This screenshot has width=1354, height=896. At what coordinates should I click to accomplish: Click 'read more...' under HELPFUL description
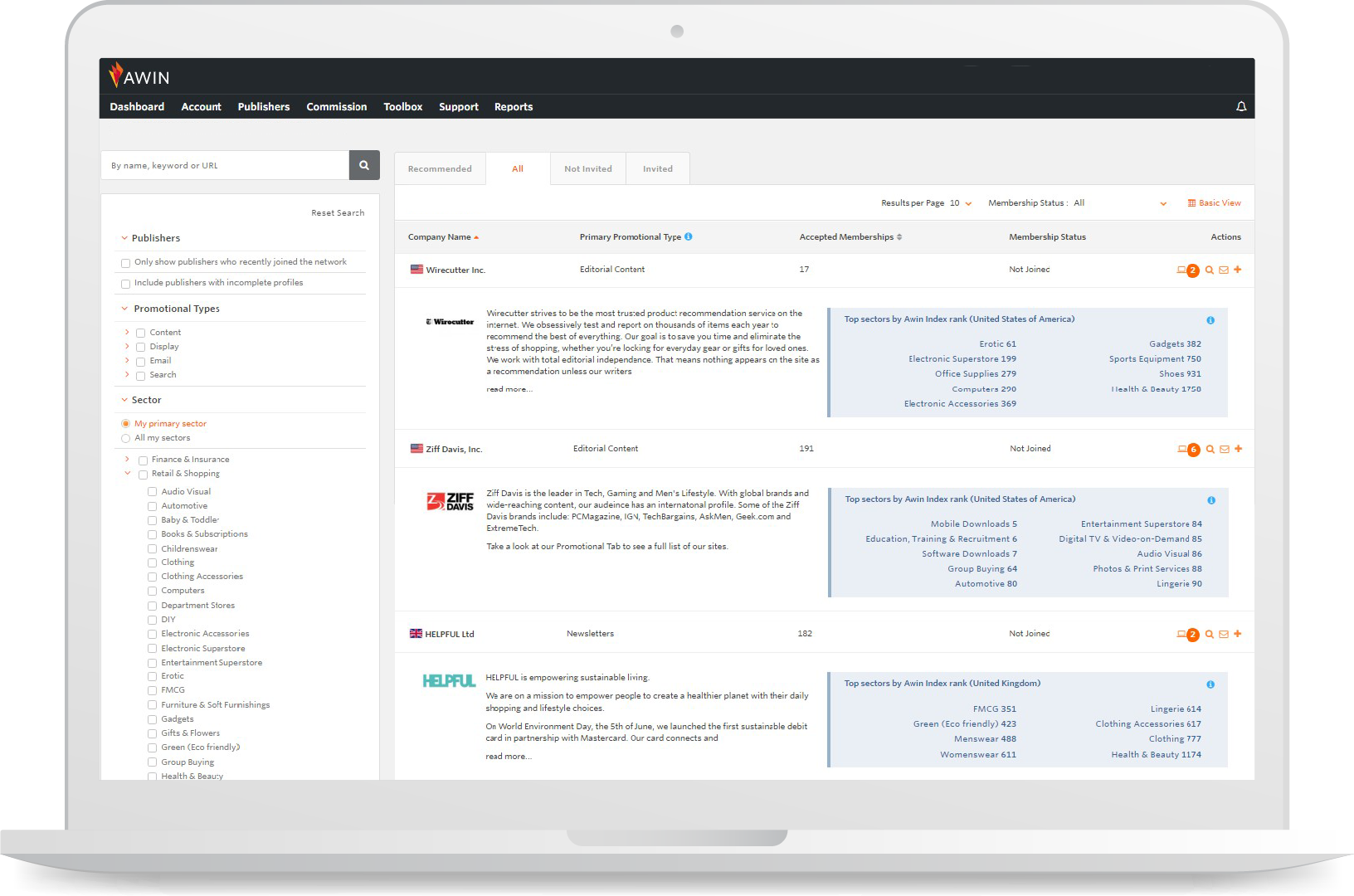(509, 757)
